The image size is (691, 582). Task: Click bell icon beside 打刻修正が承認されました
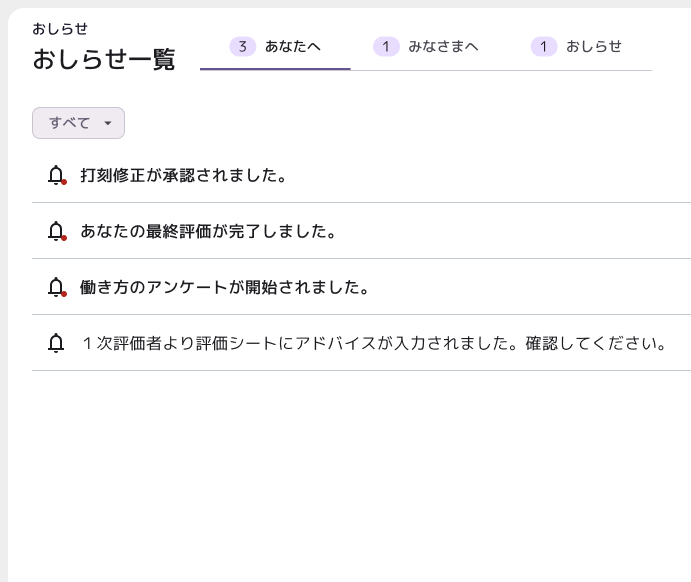point(56,175)
